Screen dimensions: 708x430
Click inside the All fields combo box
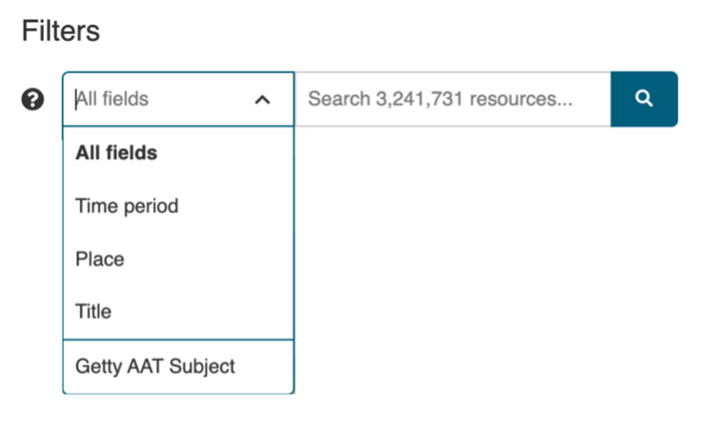coord(178,99)
